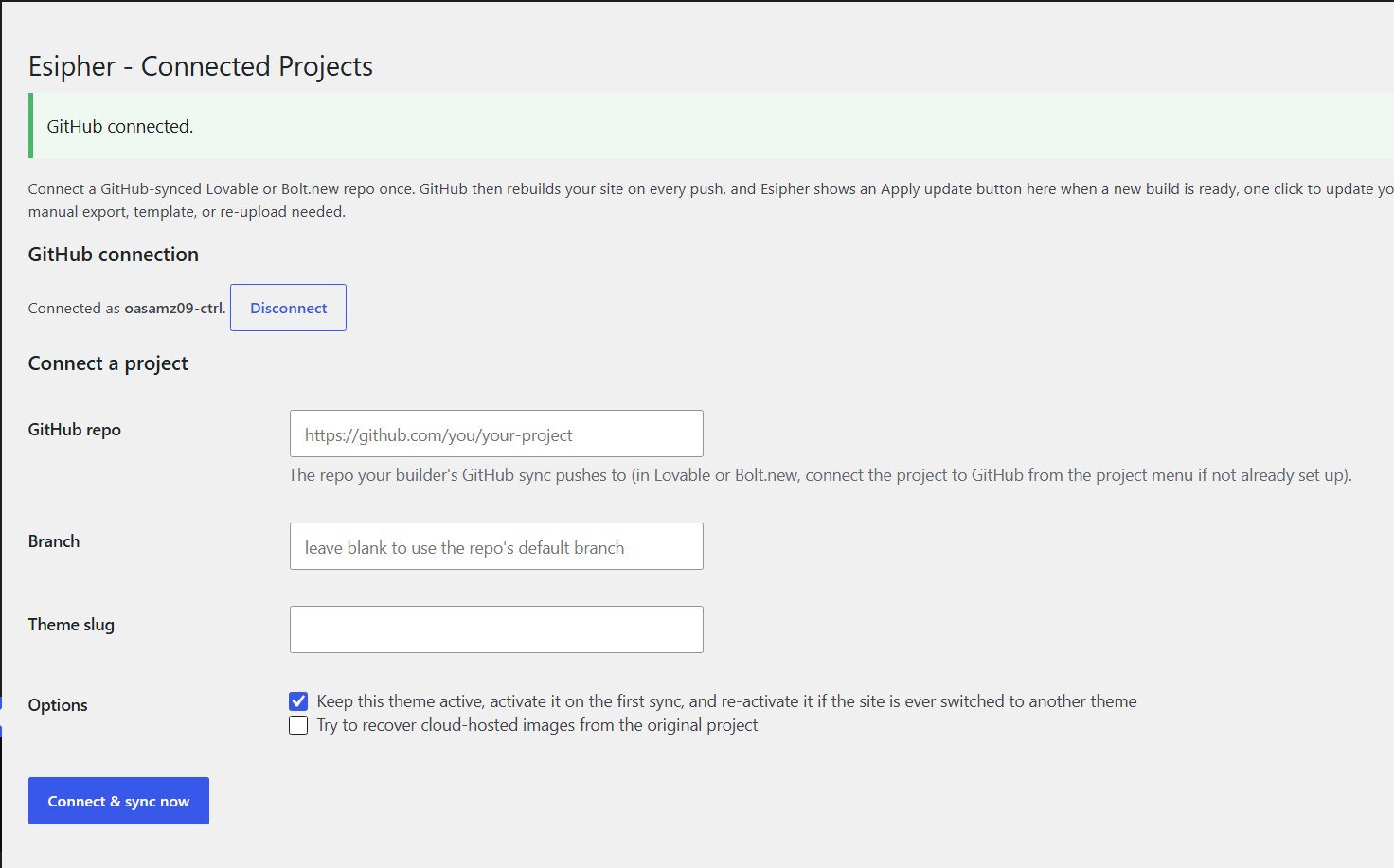The image size is (1394, 868).
Task: Click the 'GitHub connection' heading
Action: click(x=114, y=254)
